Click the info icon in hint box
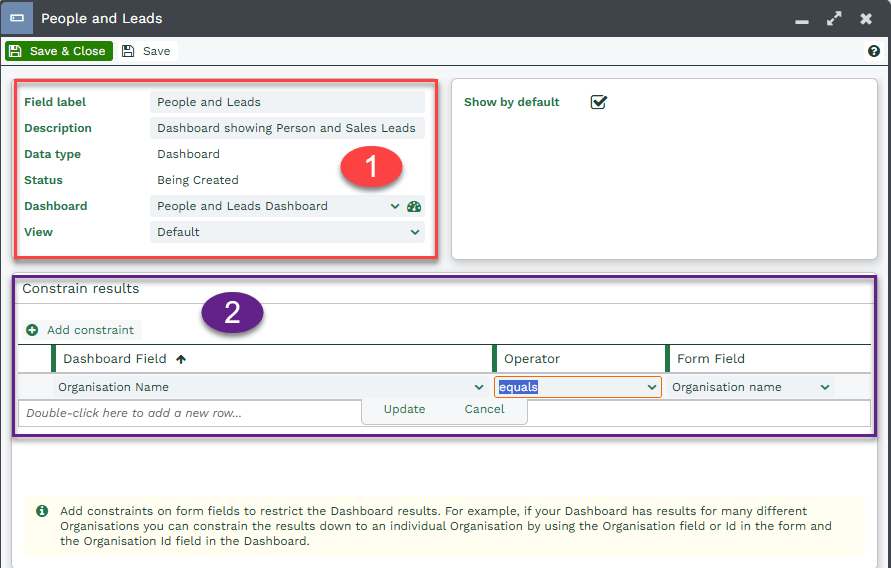Viewport: 891px width, 568px height. [42, 511]
